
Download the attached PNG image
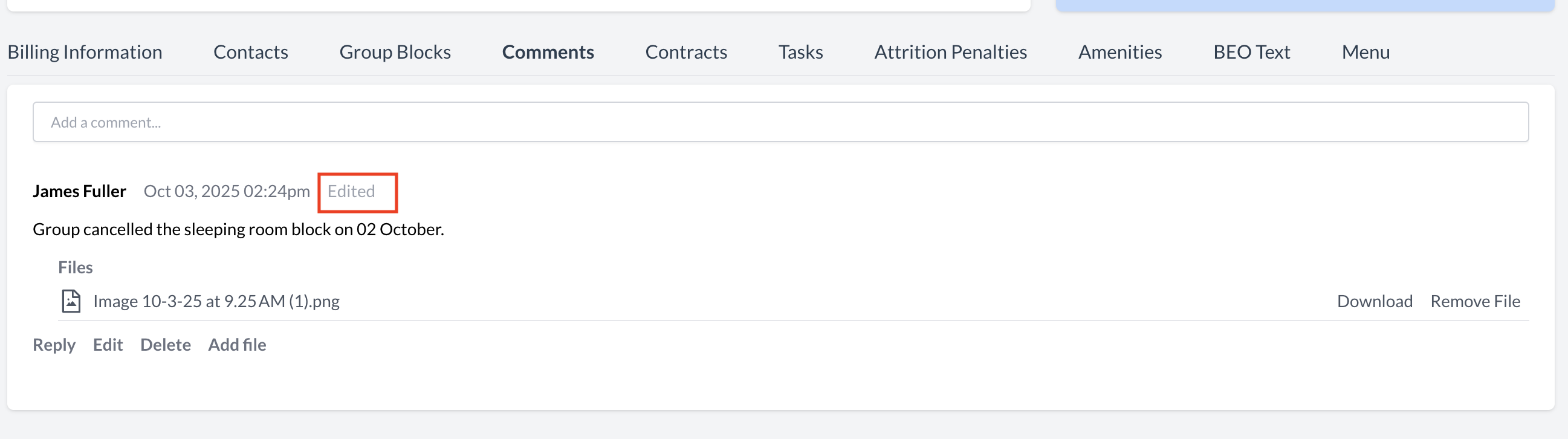tap(1375, 301)
